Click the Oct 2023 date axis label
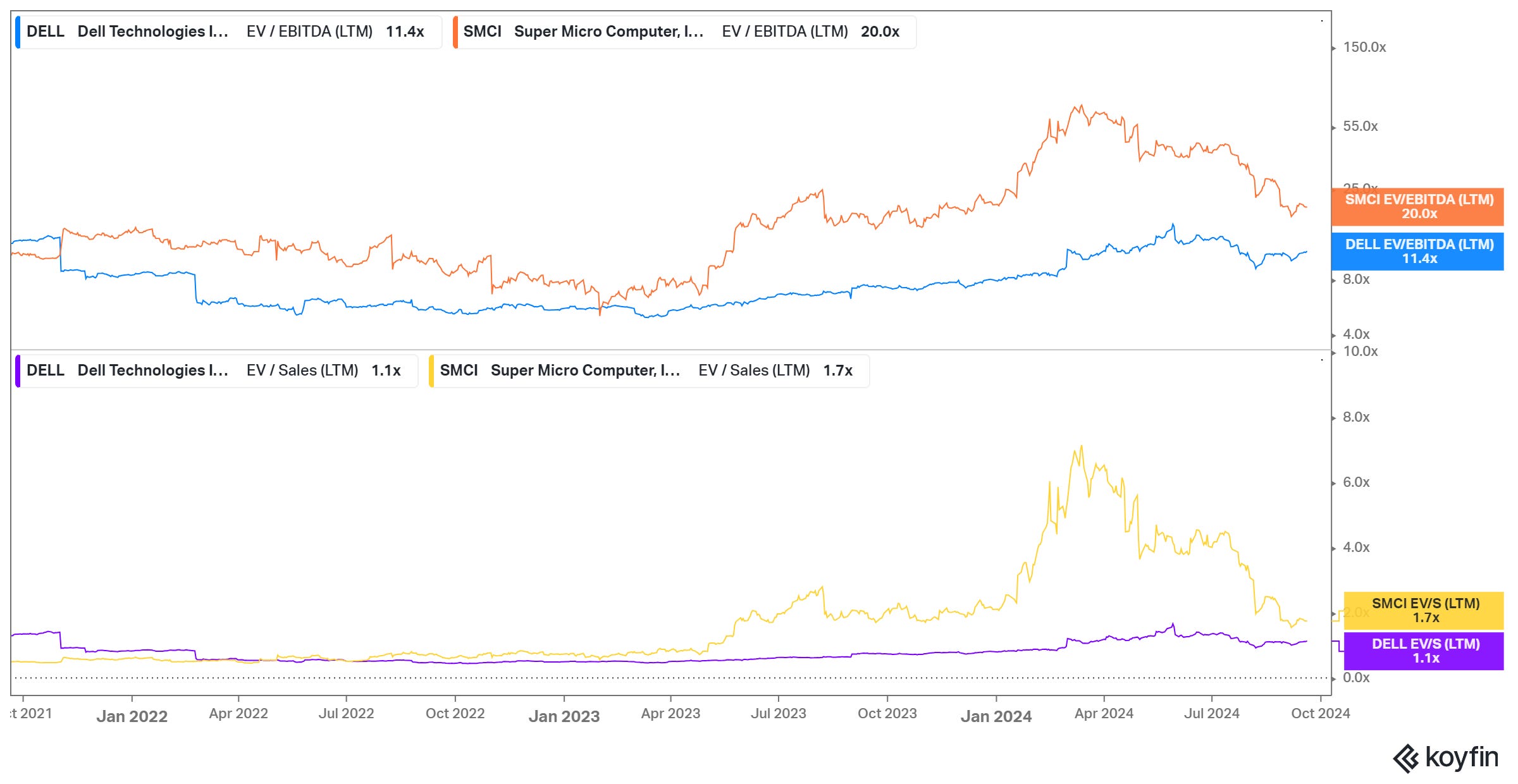 (x=887, y=714)
